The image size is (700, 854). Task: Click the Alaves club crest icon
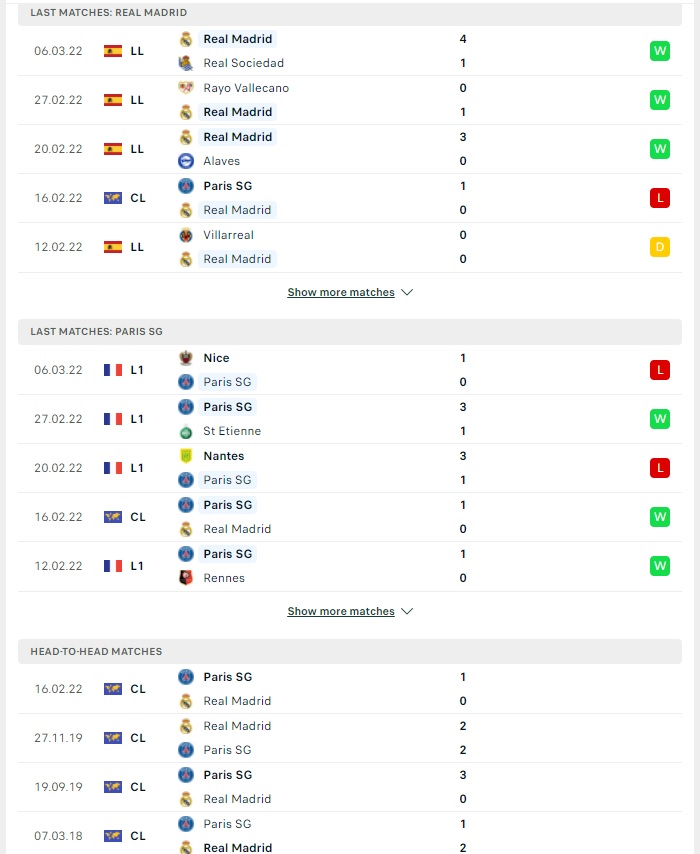[x=186, y=161]
